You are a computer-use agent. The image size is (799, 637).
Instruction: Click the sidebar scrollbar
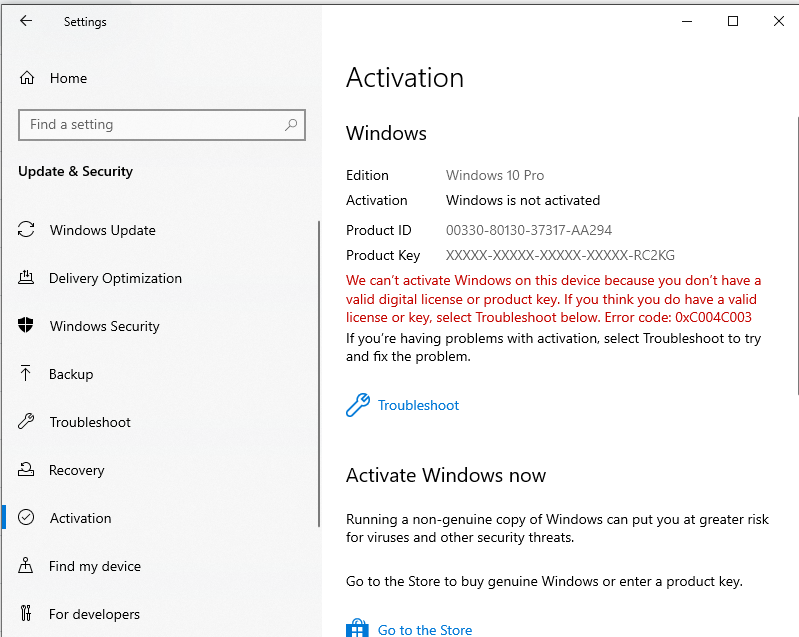(319, 374)
